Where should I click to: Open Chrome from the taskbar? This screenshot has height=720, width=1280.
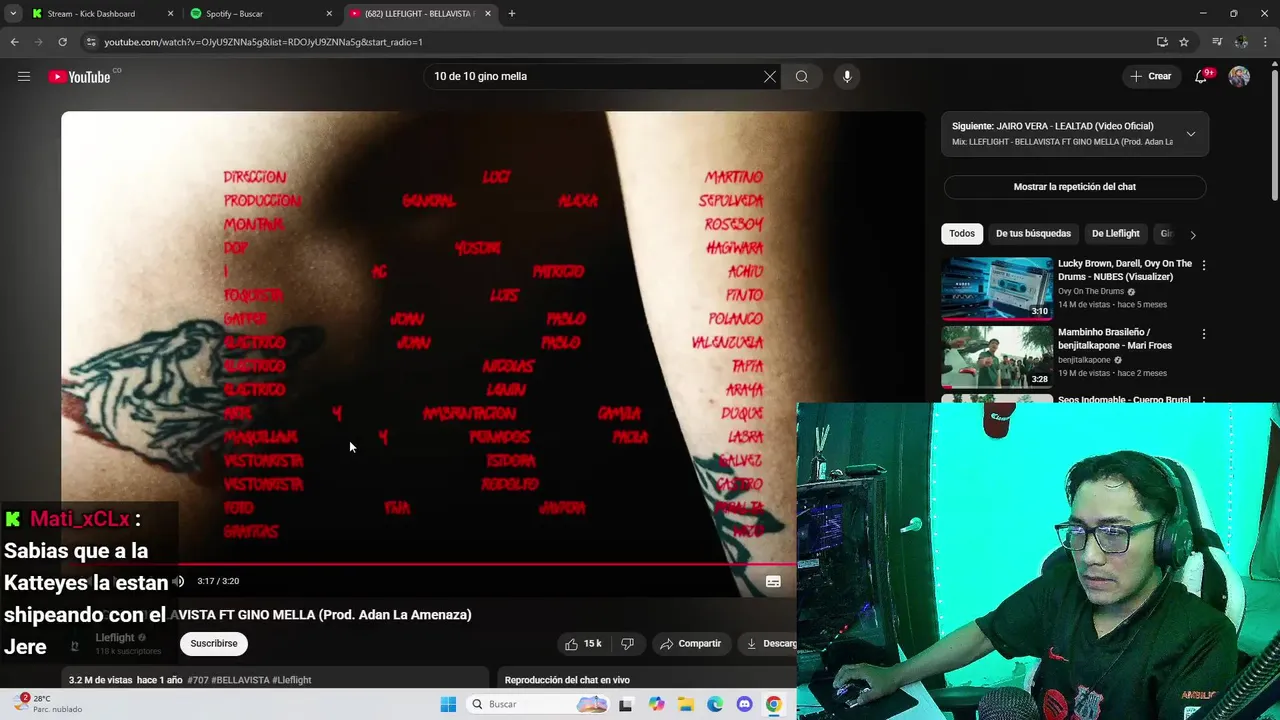(774, 704)
